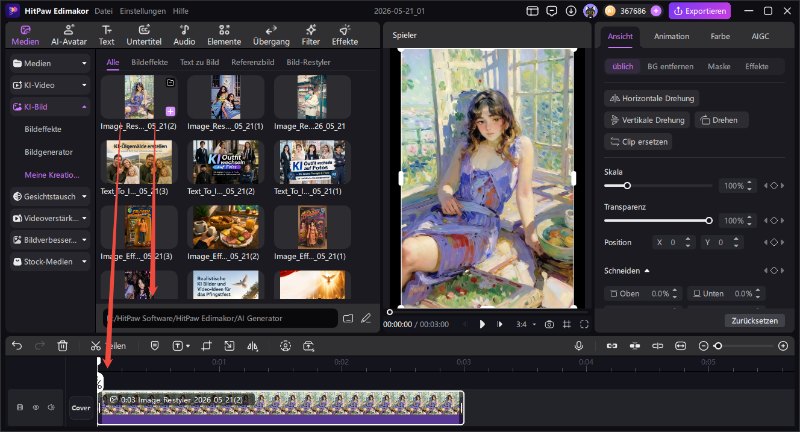This screenshot has width=800, height=432.
Task: Switch to the Farbe tab
Action: pos(720,36)
